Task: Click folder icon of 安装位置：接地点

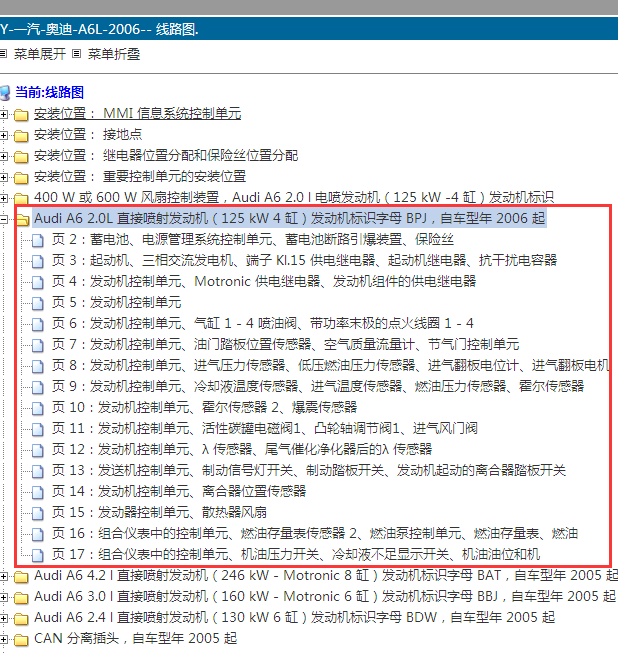Action: 21,135
